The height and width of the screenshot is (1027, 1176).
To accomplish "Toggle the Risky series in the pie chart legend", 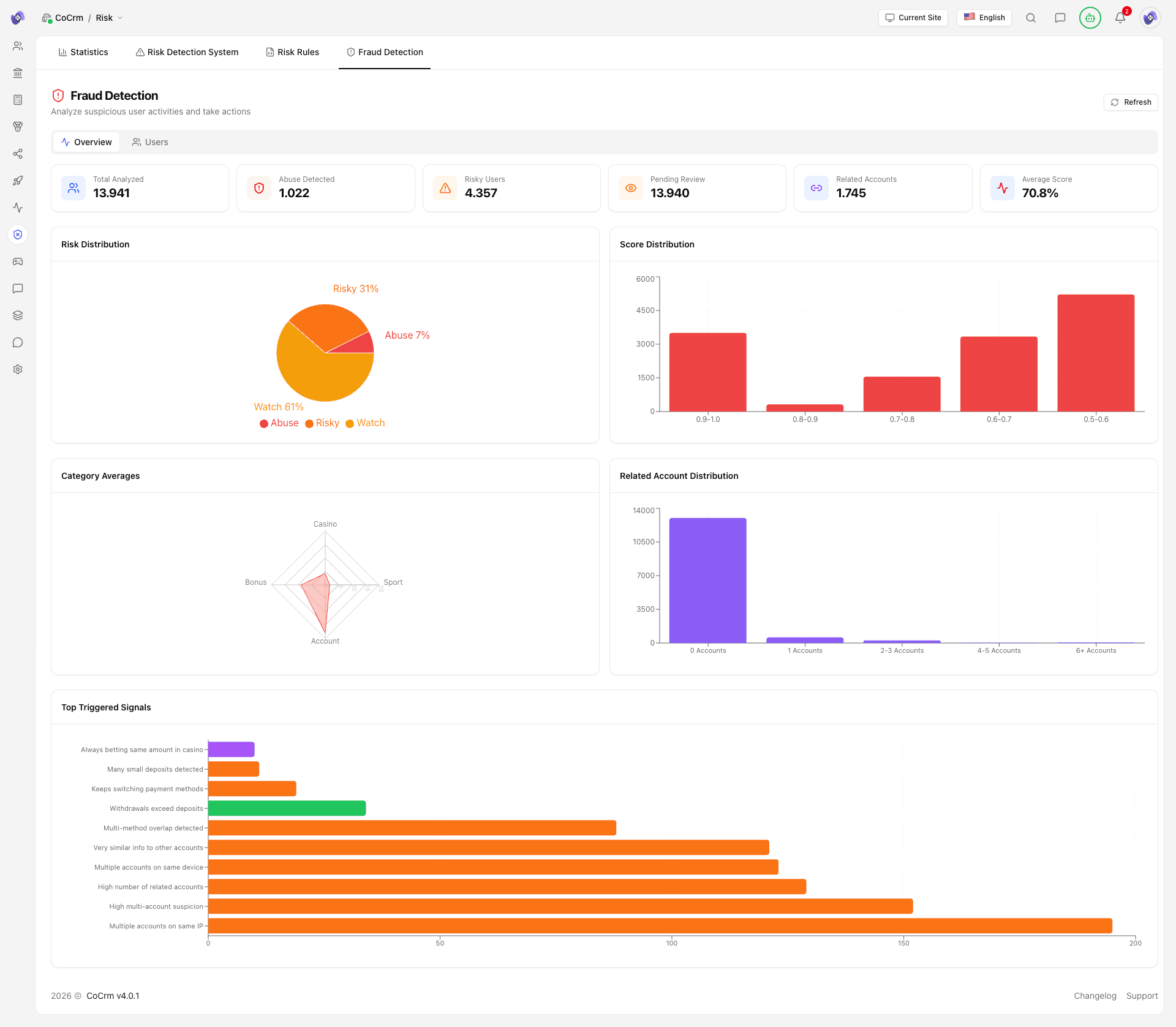I will point(322,423).
